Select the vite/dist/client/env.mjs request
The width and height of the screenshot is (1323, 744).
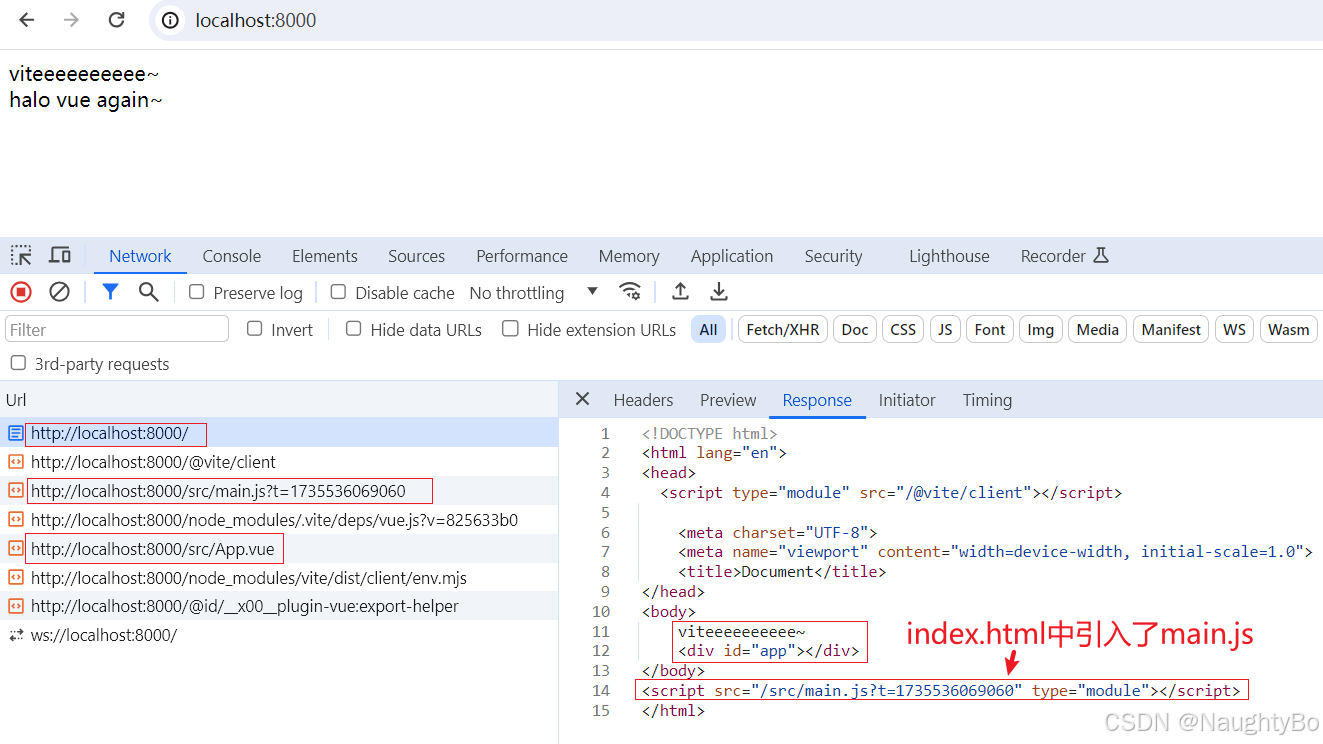(279, 577)
